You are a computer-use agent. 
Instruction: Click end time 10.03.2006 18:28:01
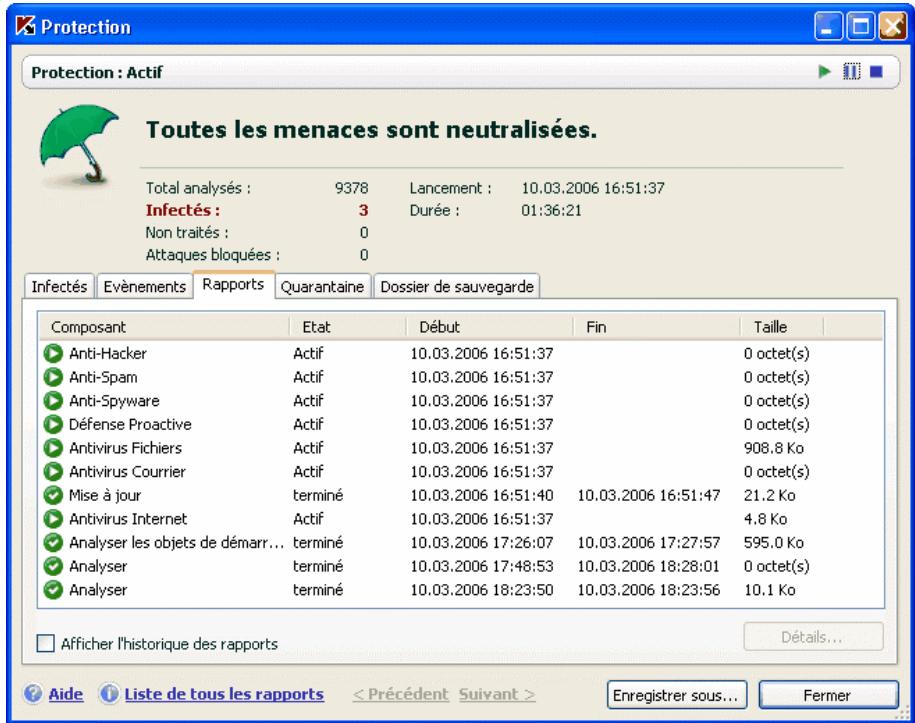coord(648,566)
